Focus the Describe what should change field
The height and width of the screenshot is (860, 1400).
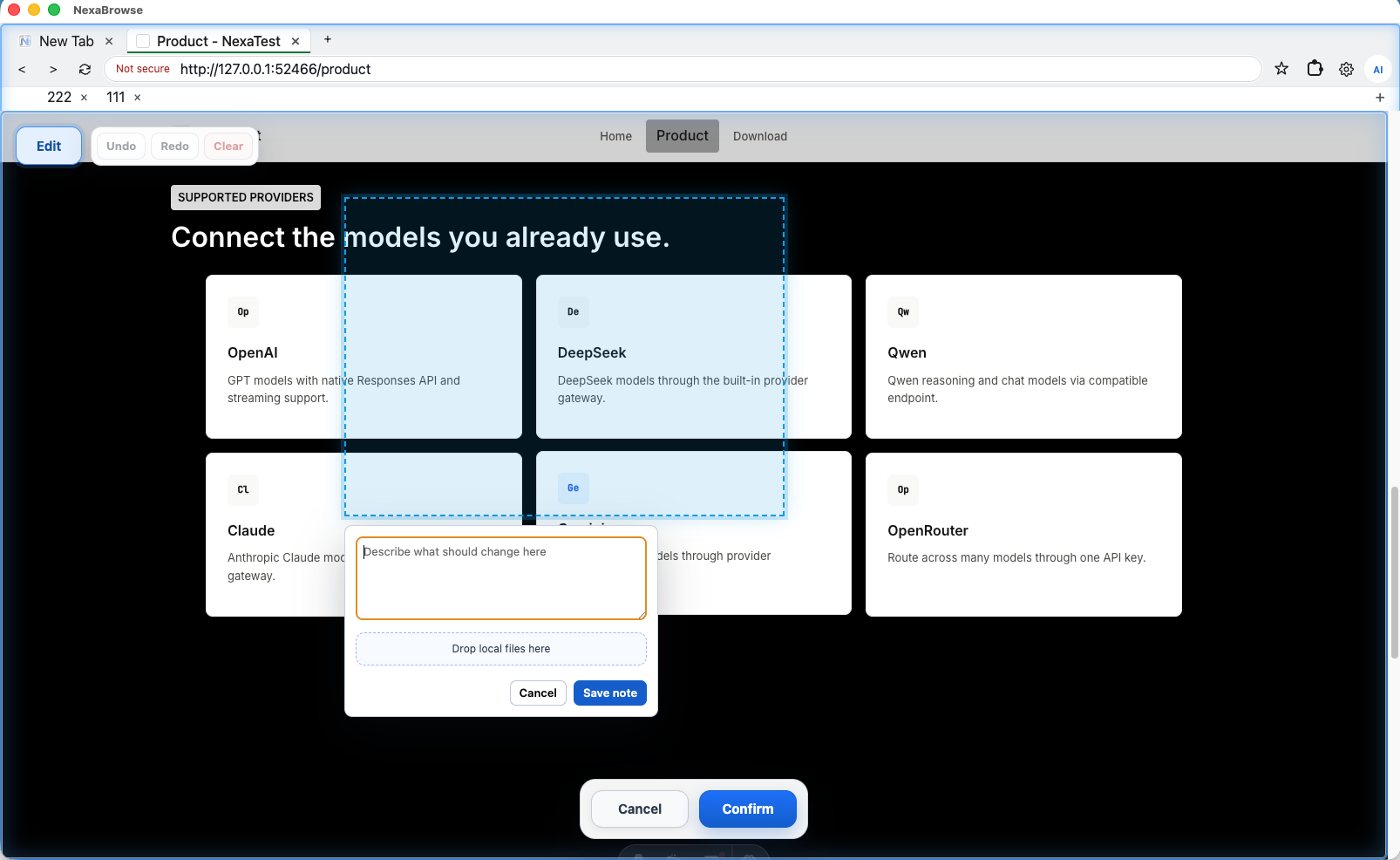[x=501, y=578]
